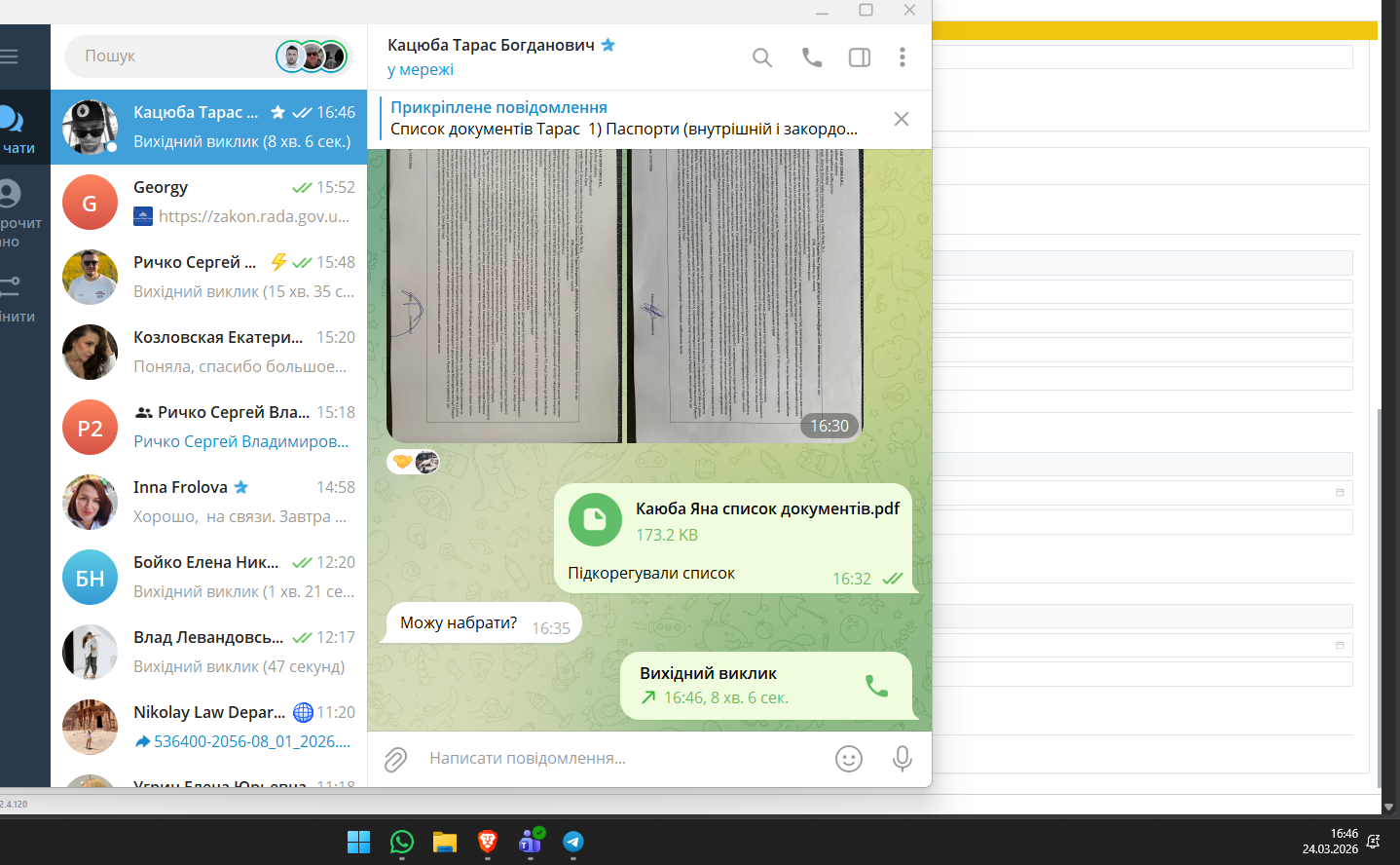Jump to the pinned message Список документів

pyautogui.click(x=624, y=119)
